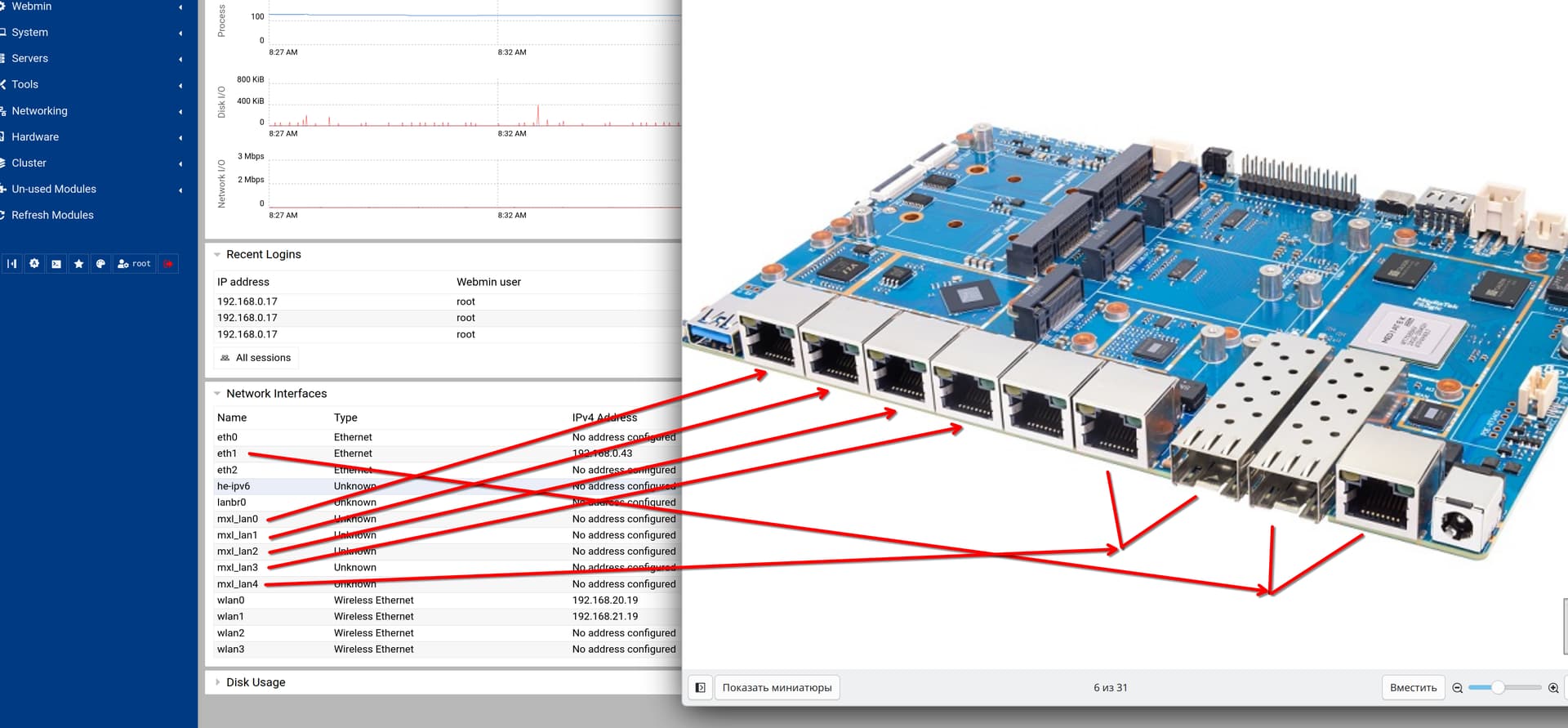1568x728 pixels.
Task: Click the red logout icon
Action: (168, 264)
